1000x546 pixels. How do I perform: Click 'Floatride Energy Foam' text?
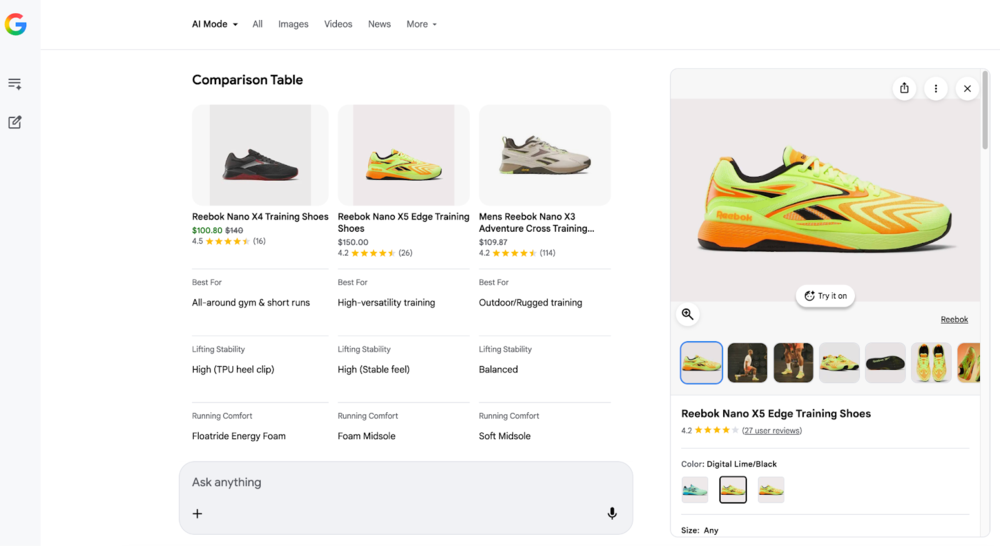(x=239, y=436)
